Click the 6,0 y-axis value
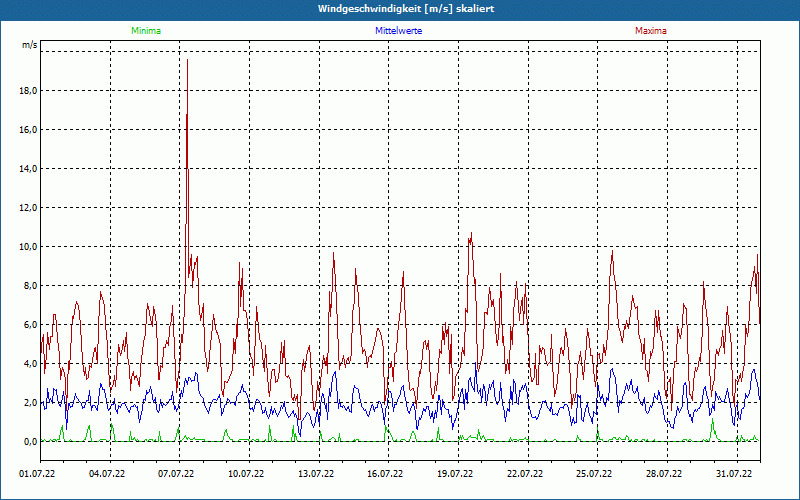The height and width of the screenshot is (500, 800). click(31, 324)
